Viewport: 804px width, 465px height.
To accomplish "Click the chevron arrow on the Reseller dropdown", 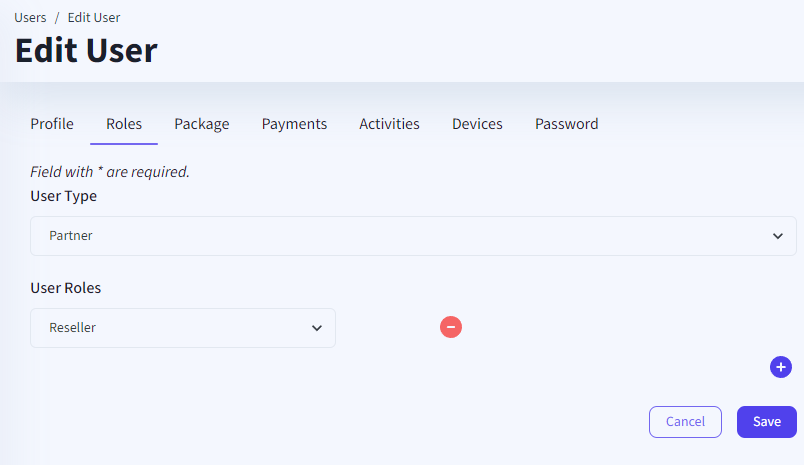I will point(317,328).
